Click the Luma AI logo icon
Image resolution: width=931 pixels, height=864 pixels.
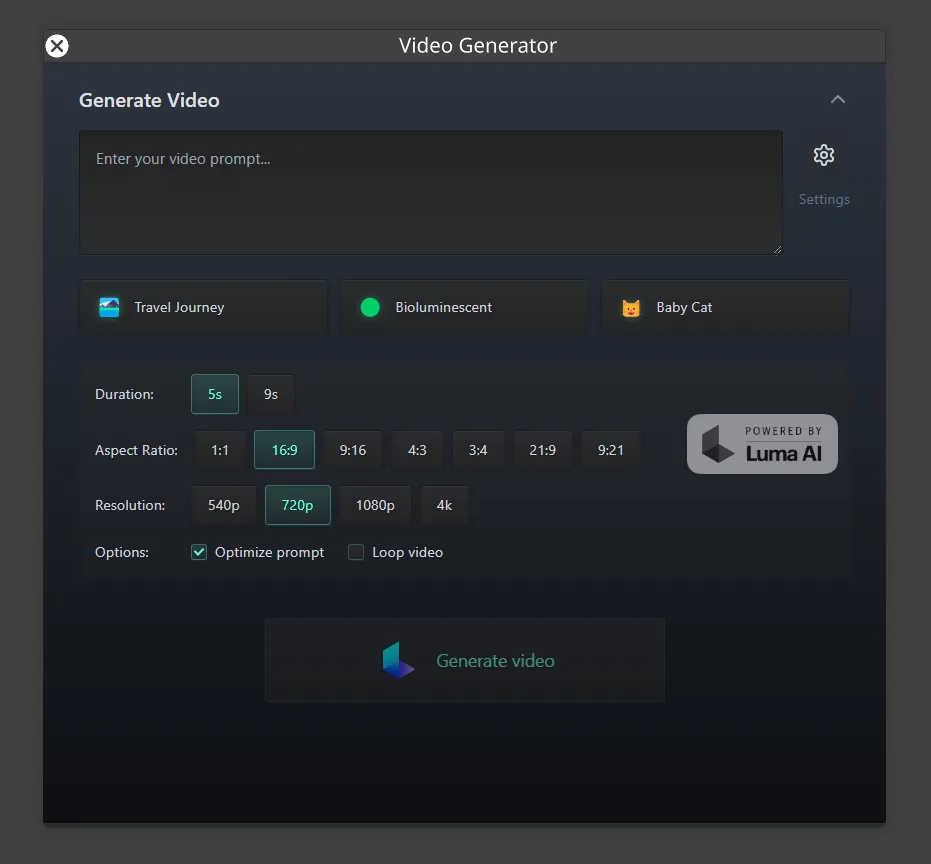pos(717,443)
